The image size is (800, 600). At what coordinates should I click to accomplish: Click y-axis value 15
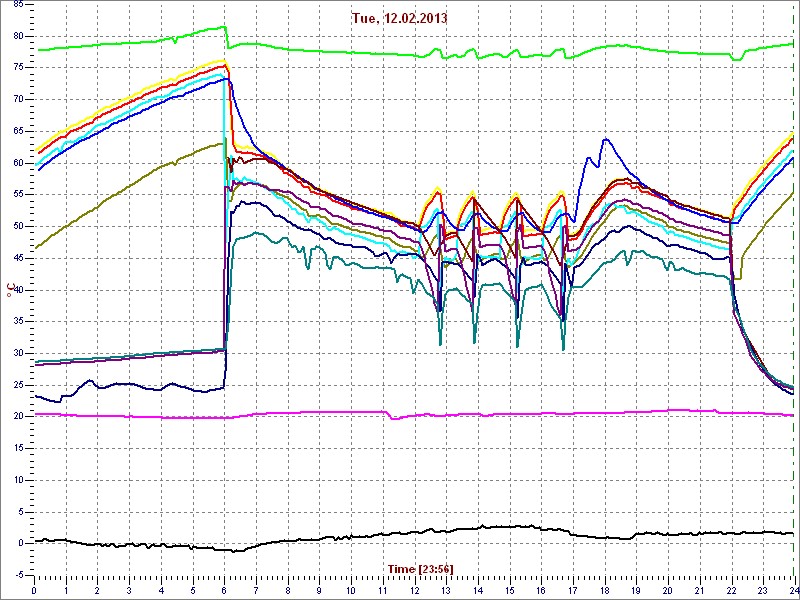(18, 448)
